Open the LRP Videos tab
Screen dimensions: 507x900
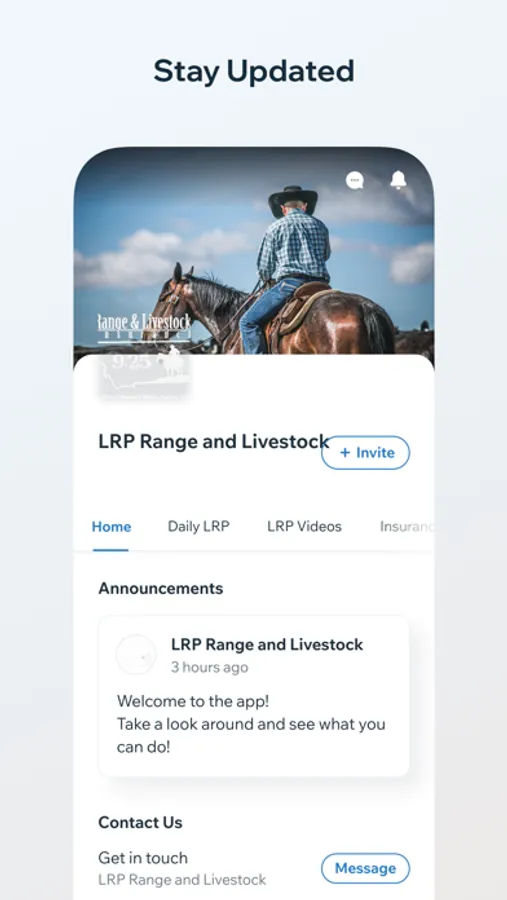pos(304,527)
